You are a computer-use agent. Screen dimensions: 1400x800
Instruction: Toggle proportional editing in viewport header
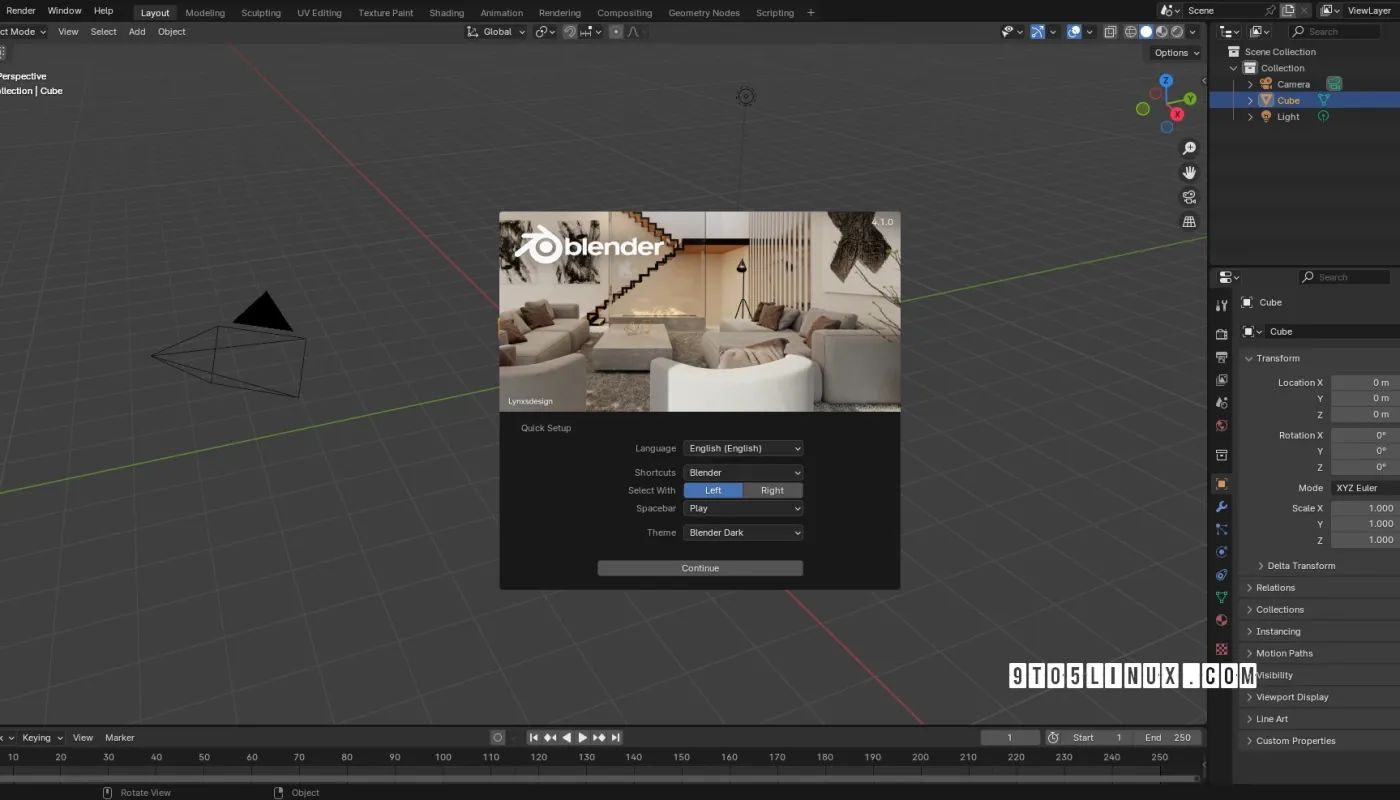616,32
